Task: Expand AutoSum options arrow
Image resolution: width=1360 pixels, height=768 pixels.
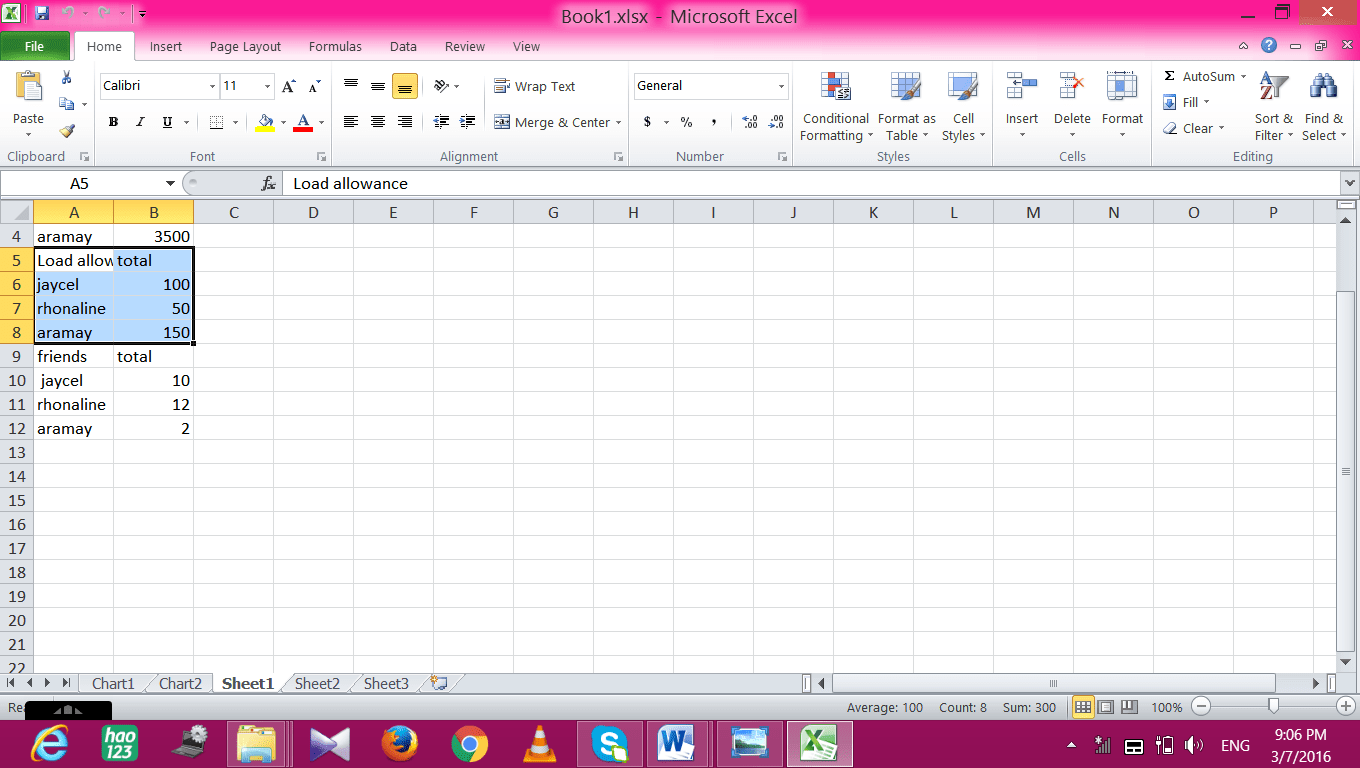Action: tap(1243, 77)
